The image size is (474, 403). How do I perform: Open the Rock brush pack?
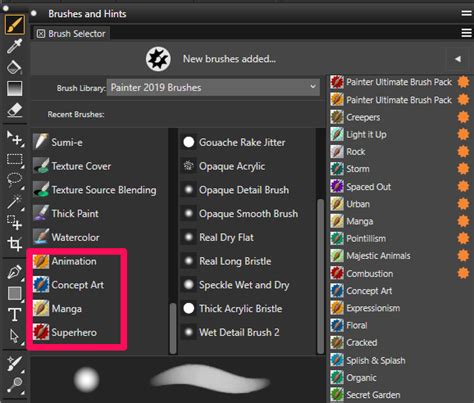pos(400,152)
